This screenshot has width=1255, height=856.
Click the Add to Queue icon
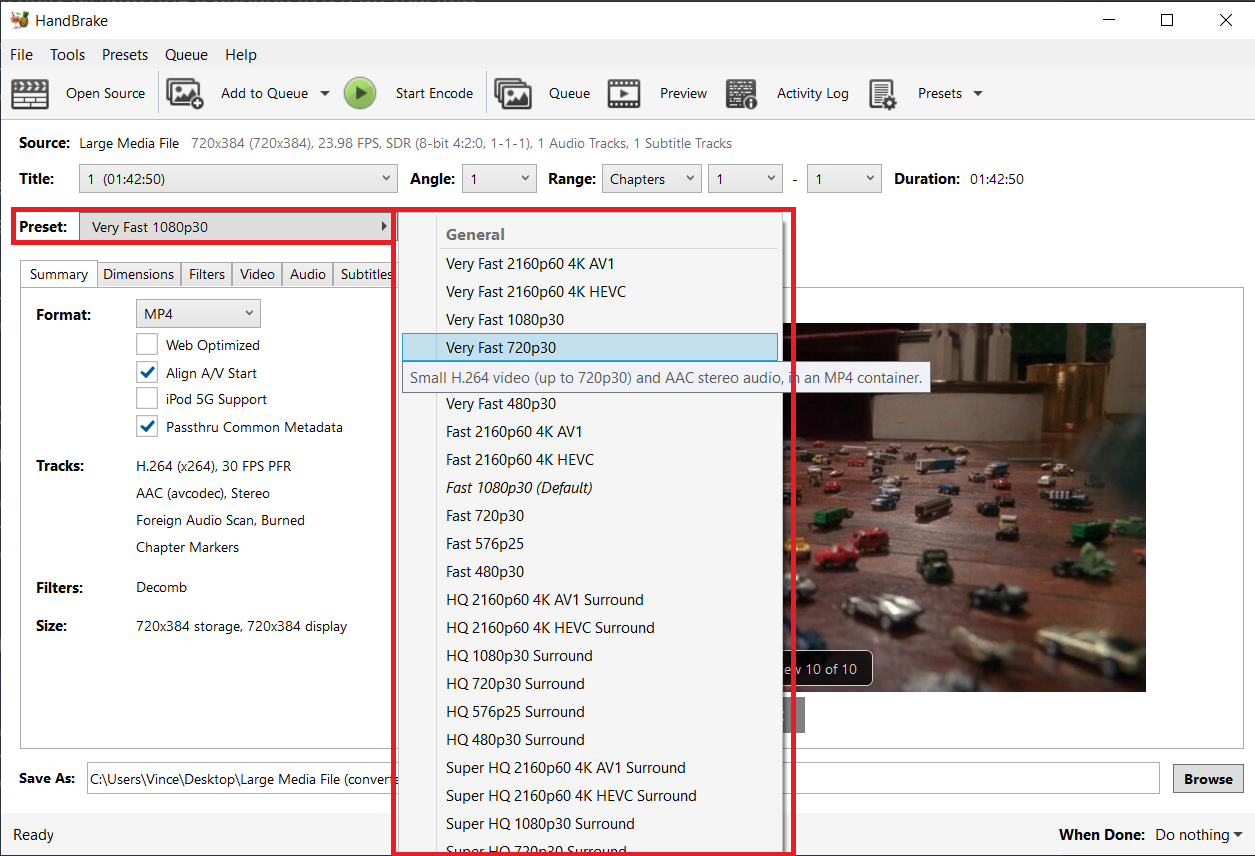[185, 93]
